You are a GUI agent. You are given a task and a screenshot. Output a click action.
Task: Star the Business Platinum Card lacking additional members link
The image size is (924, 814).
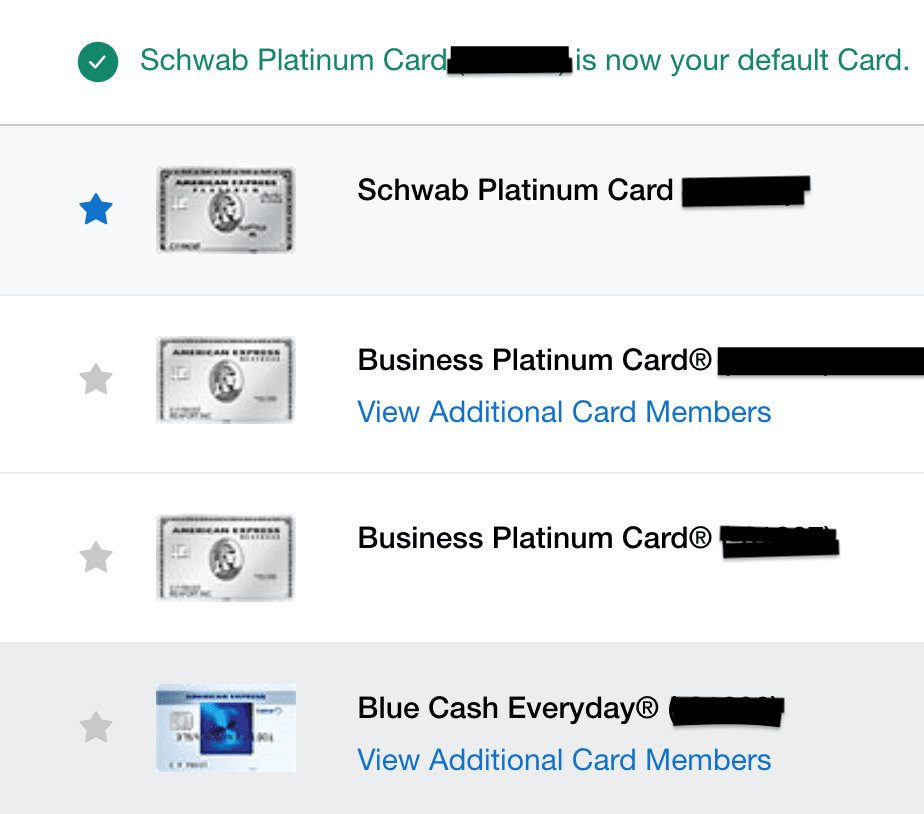click(x=96, y=557)
